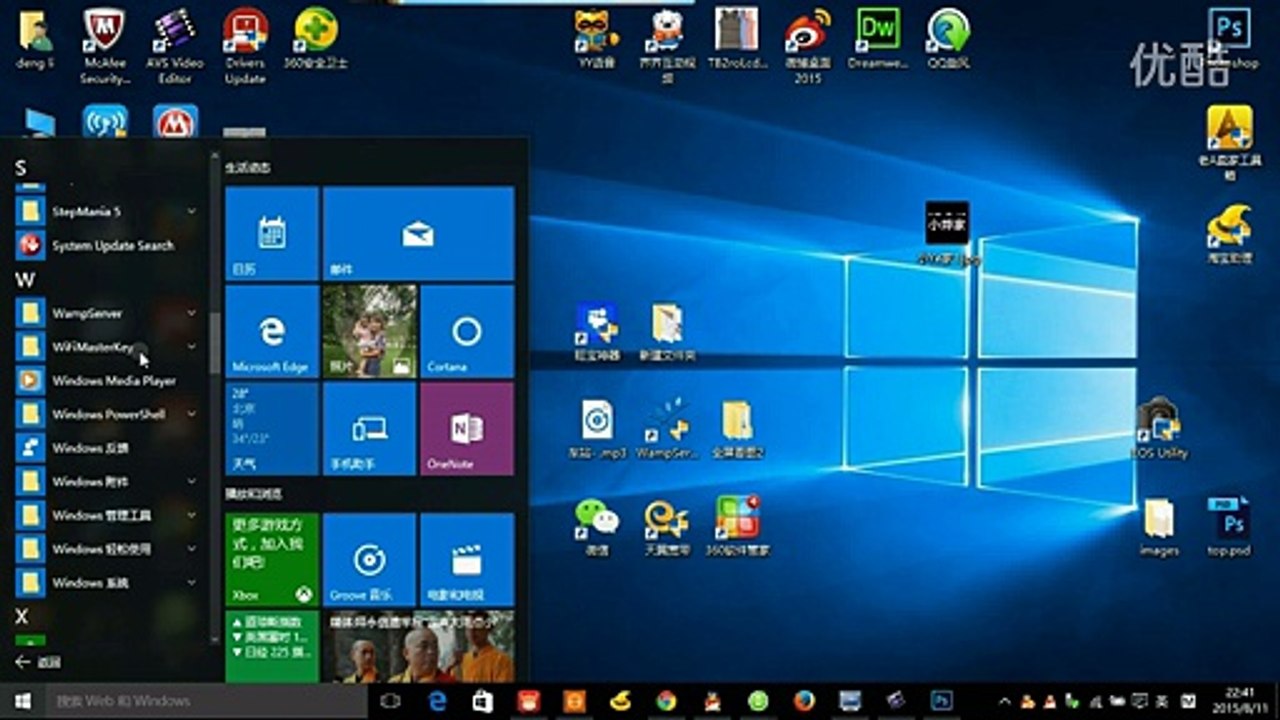
Task: Open the Cortana tile
Action: pyautogui.click(x=467, y=331)
